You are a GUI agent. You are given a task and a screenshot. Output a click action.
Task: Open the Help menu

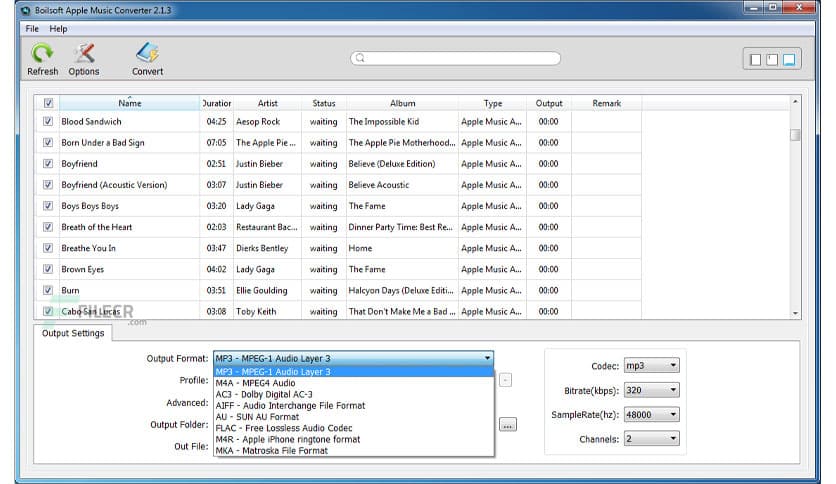pos(58,29)
